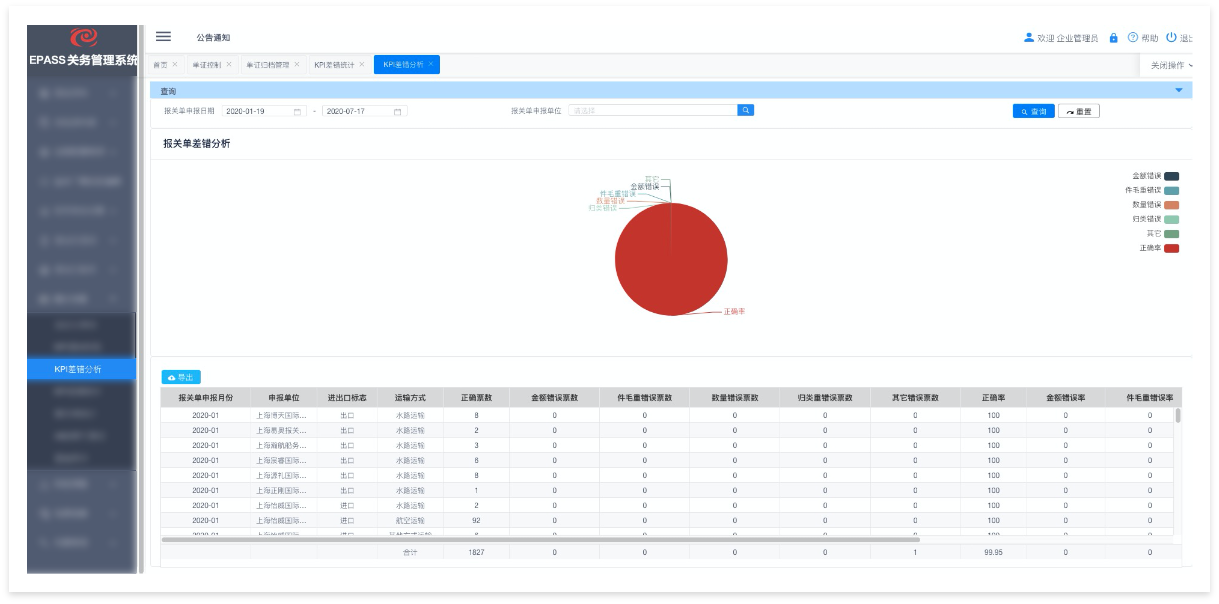The image size is (1219, 604).
Task: Click the 归类重错误票数 column header
Action: tap(825, 397)
